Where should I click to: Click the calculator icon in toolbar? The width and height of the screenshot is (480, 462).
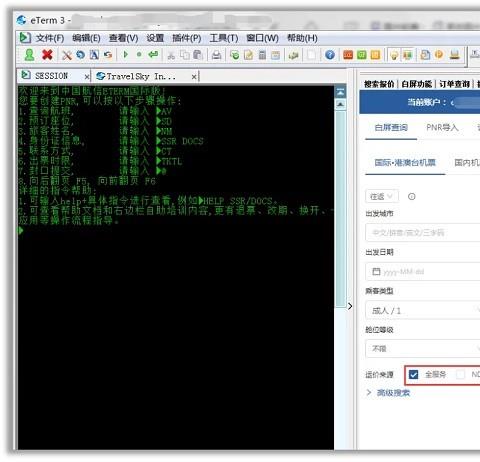[x=262, y=55]
